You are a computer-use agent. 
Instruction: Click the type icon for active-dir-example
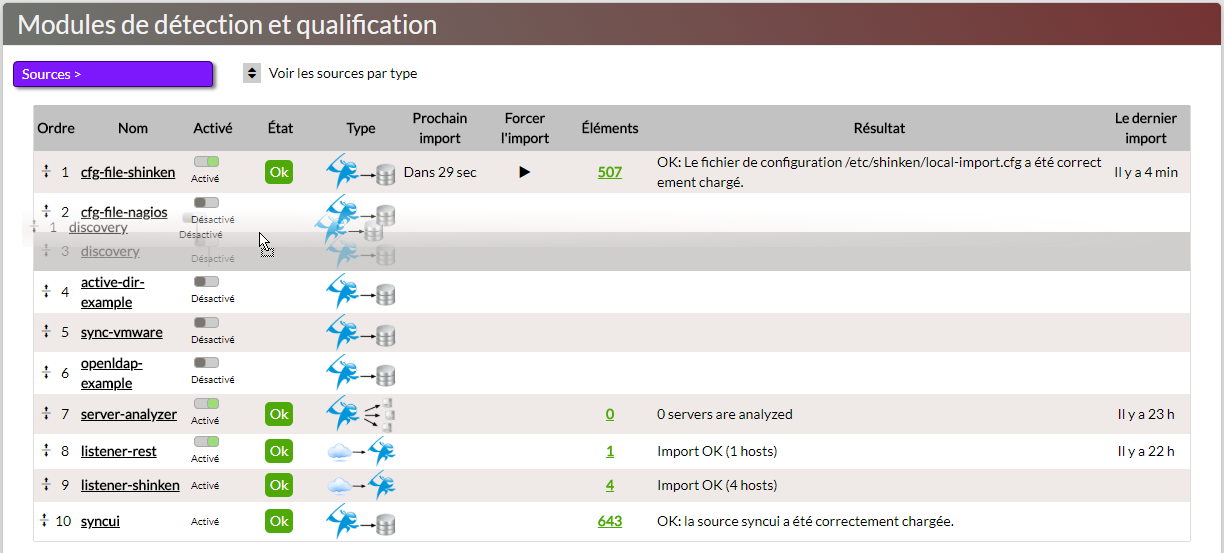(x=360, y=291)
